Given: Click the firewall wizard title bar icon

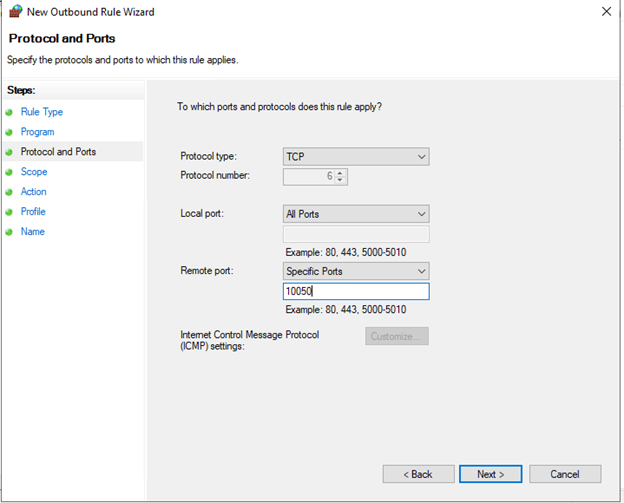Looking at the screenshot, I should (x=16, y=11).
